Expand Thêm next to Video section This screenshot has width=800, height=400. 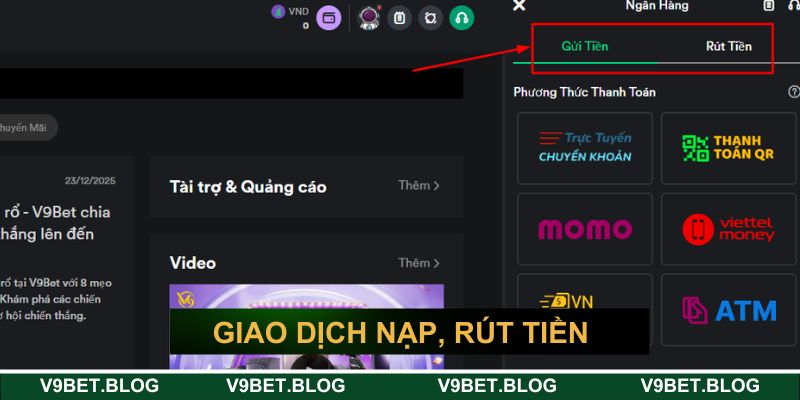click(419, 263)
